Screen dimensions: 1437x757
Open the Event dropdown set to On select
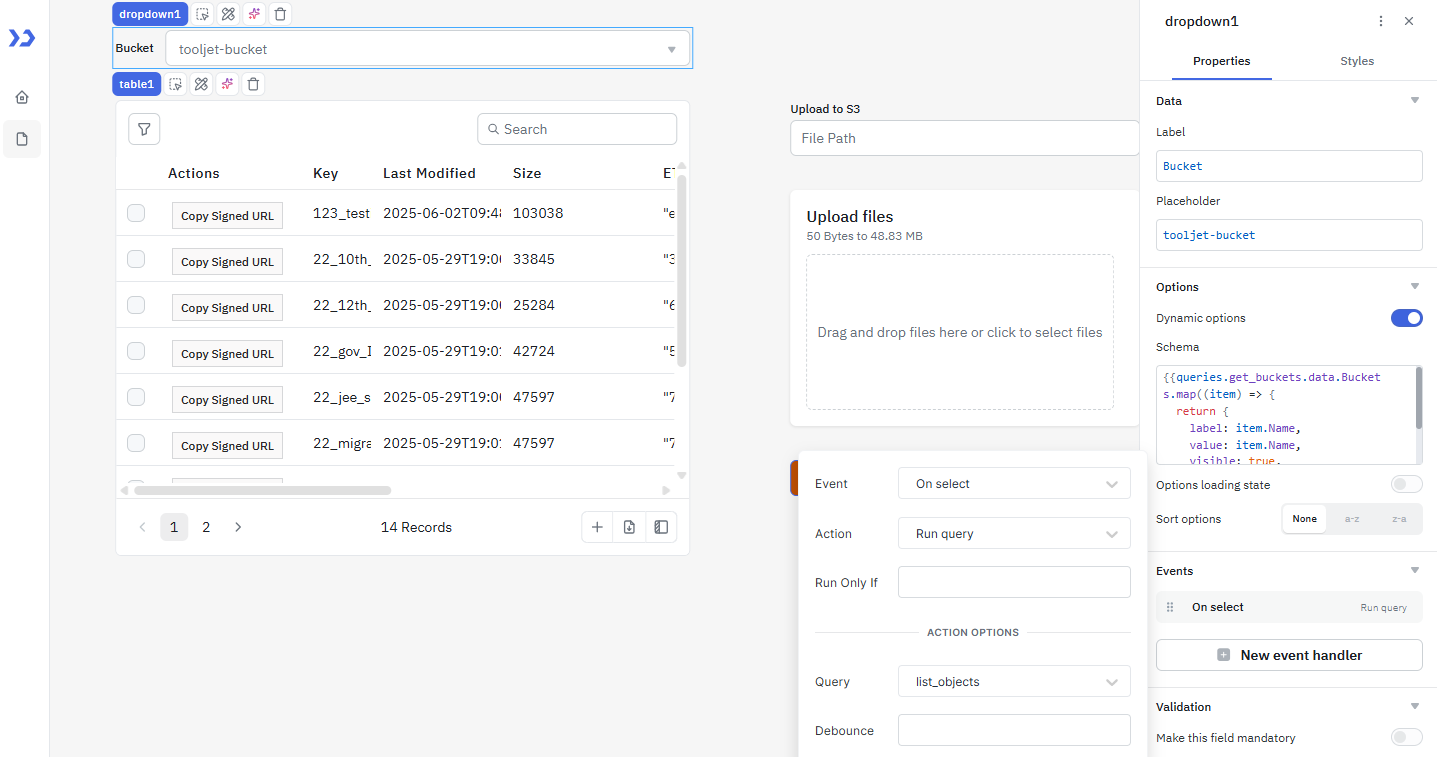pyautogui.click(x=1014, y=484)
